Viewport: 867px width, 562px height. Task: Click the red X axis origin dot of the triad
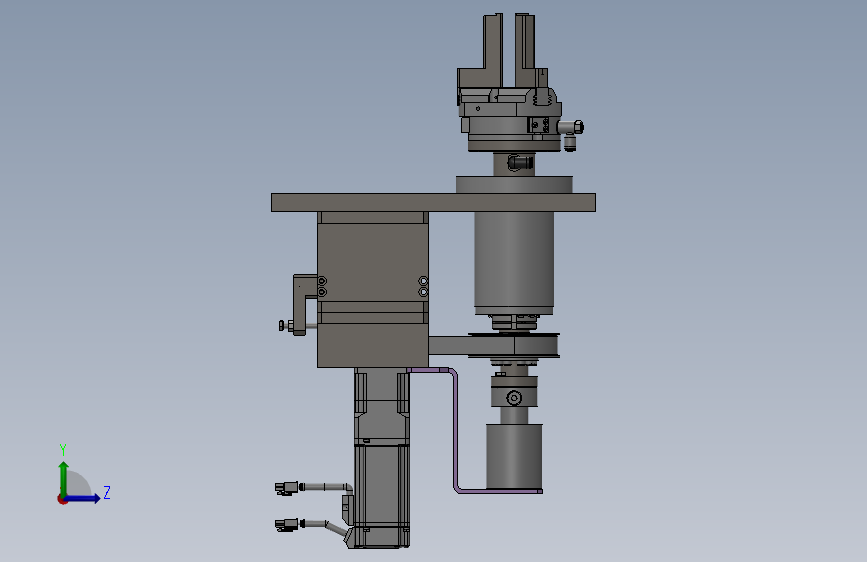point(62,500)
